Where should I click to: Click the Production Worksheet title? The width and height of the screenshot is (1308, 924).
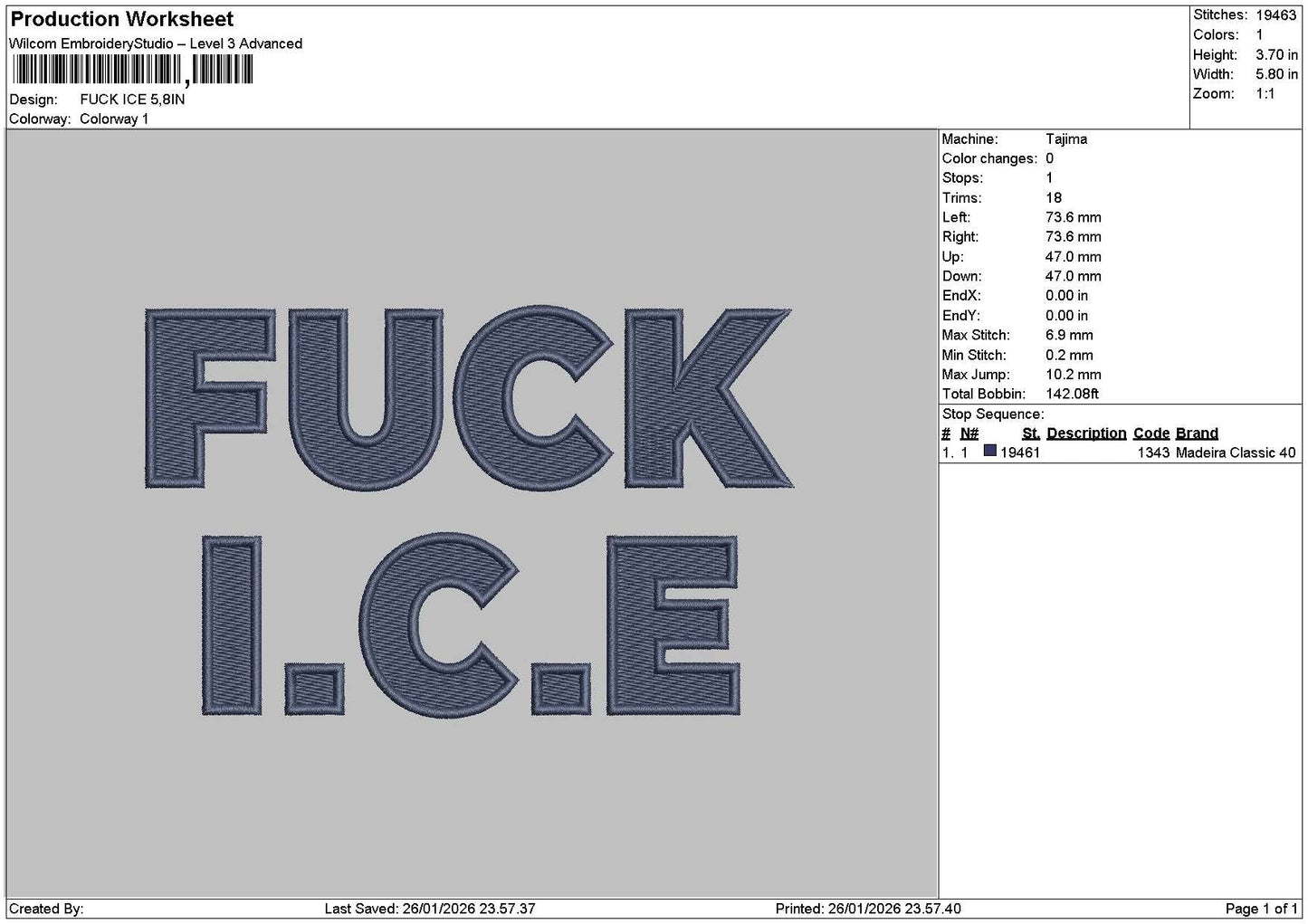(122, 19)
